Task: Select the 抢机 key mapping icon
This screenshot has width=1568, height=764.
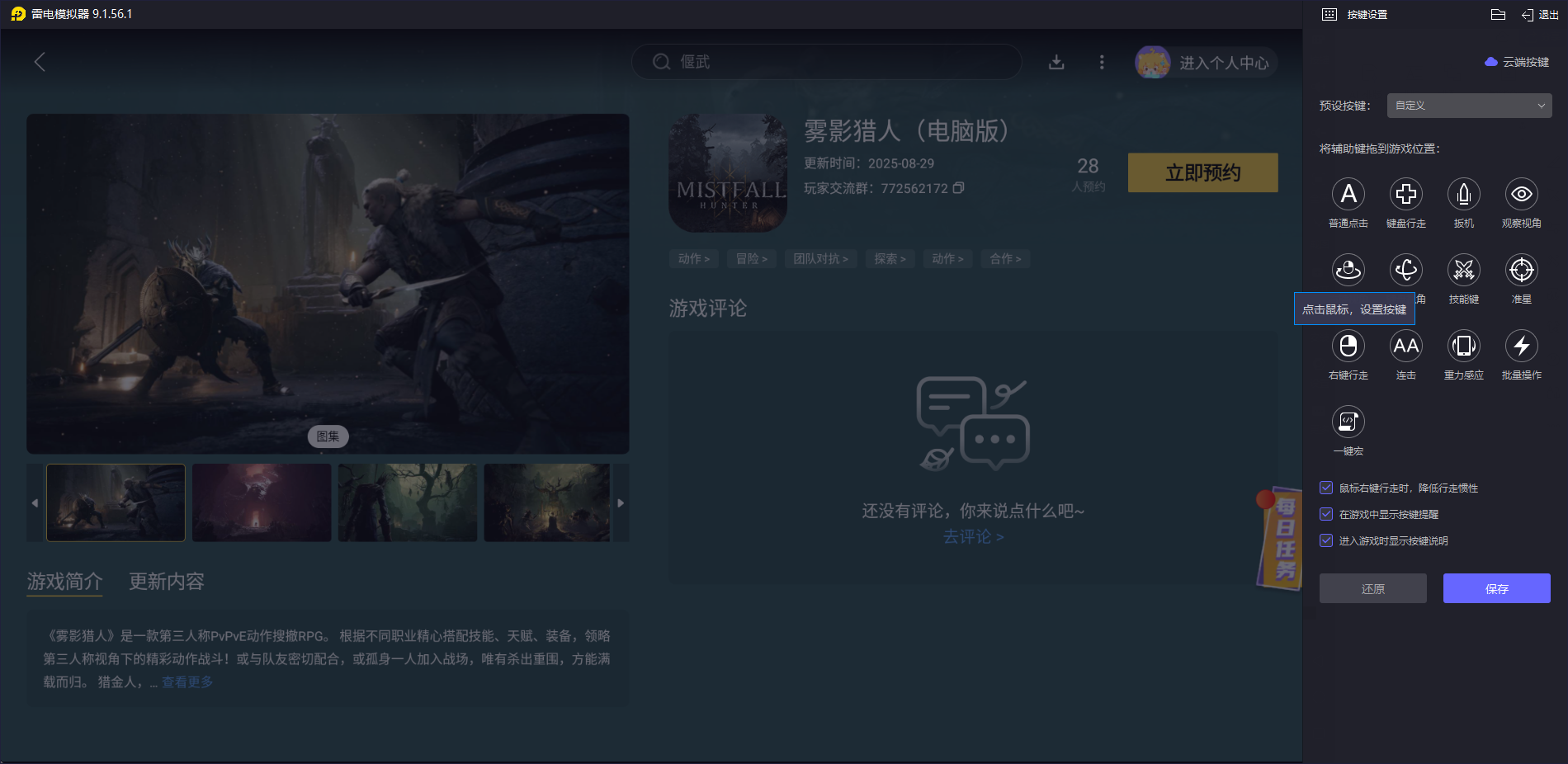Action: click(1463, 196)
